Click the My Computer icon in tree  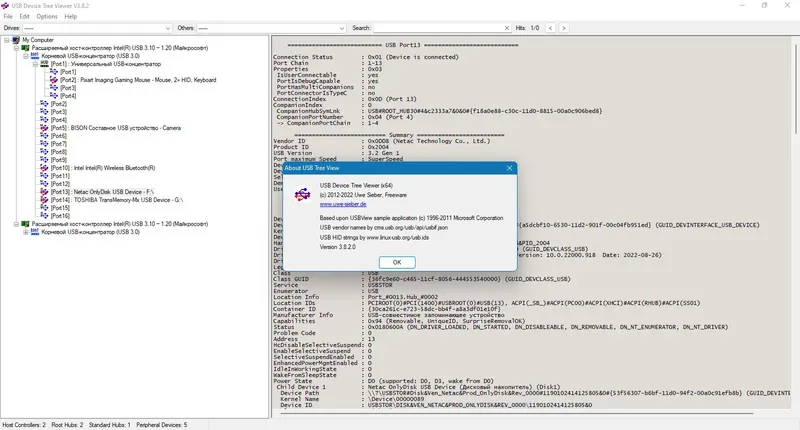(x=16, y=40)
